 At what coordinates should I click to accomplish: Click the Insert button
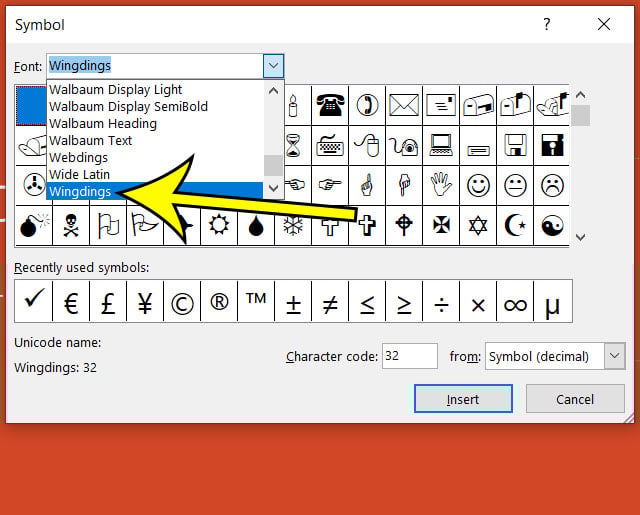coord(463,399)
